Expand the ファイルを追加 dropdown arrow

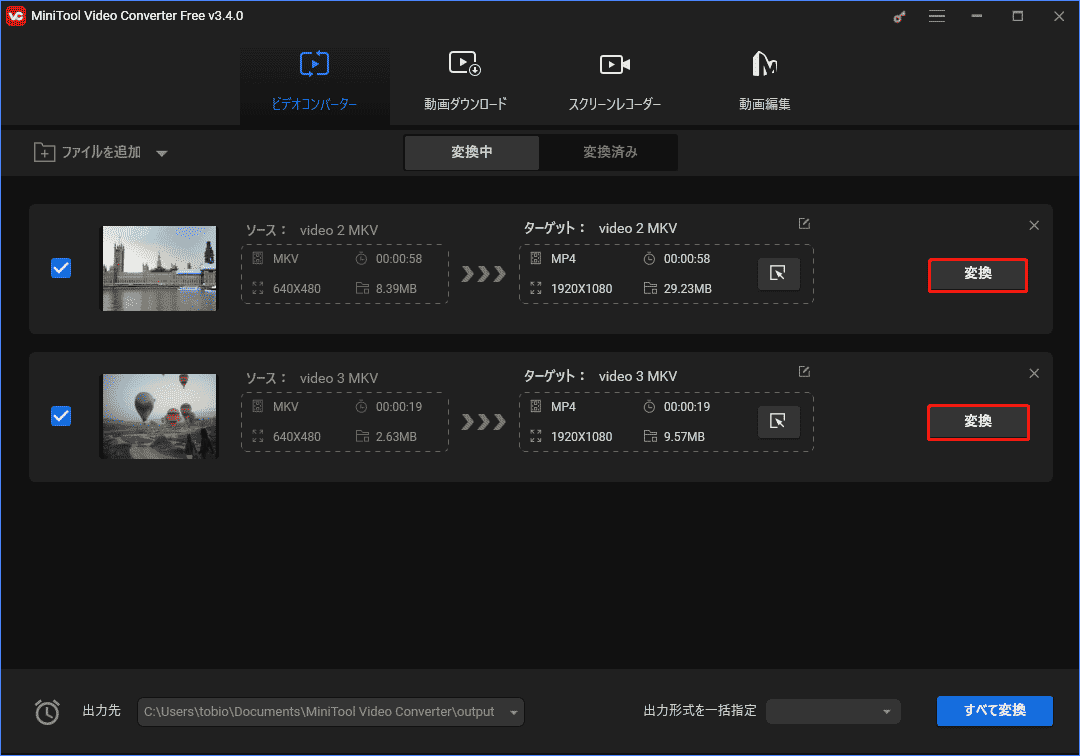(162, 154)
